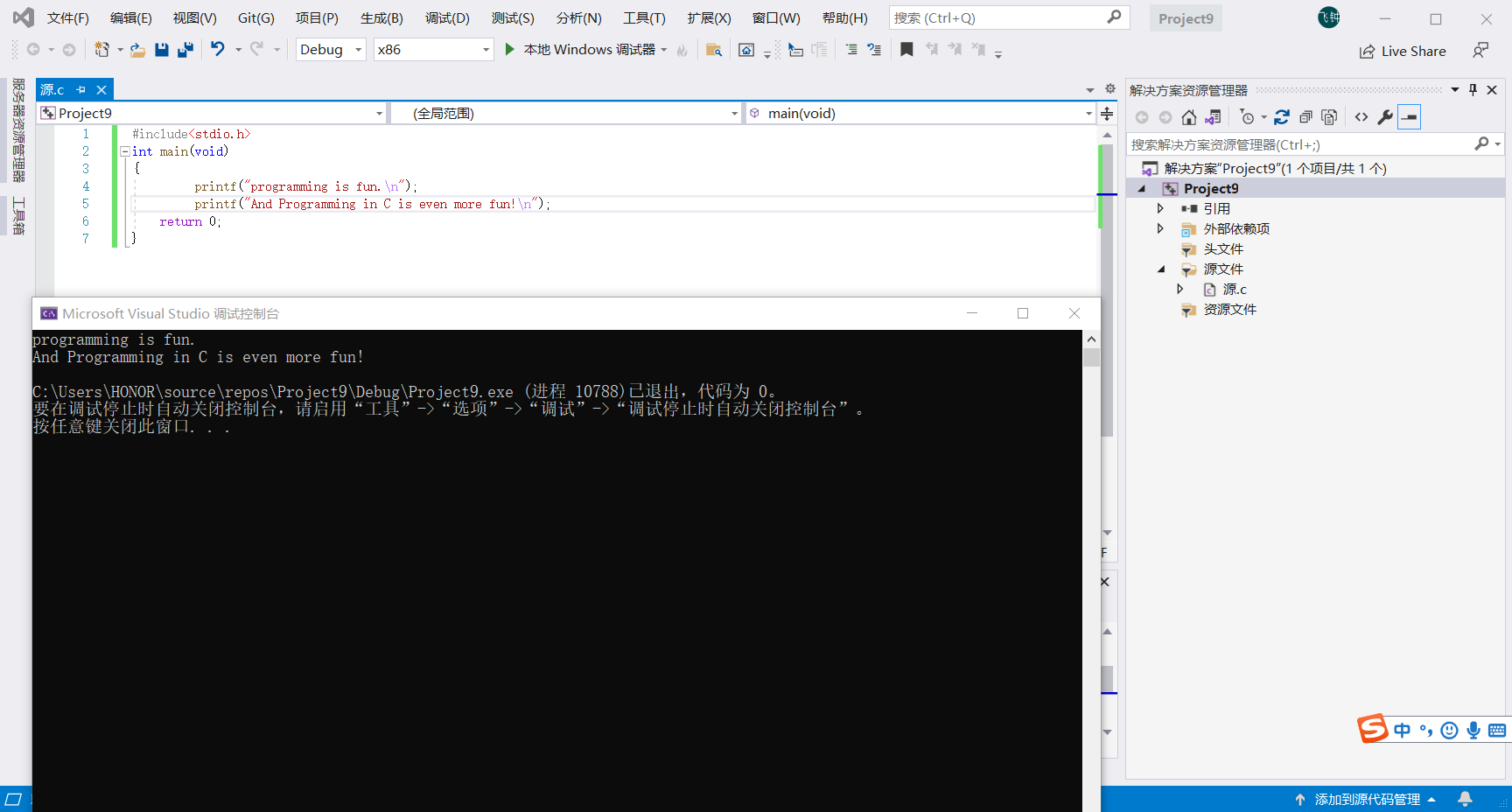Open the 视图(V) menu

tap(194, 17)
